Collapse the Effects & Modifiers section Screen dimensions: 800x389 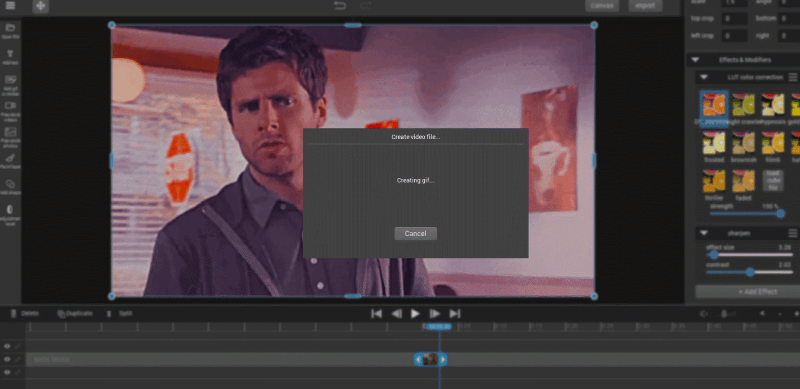[695, 60]
